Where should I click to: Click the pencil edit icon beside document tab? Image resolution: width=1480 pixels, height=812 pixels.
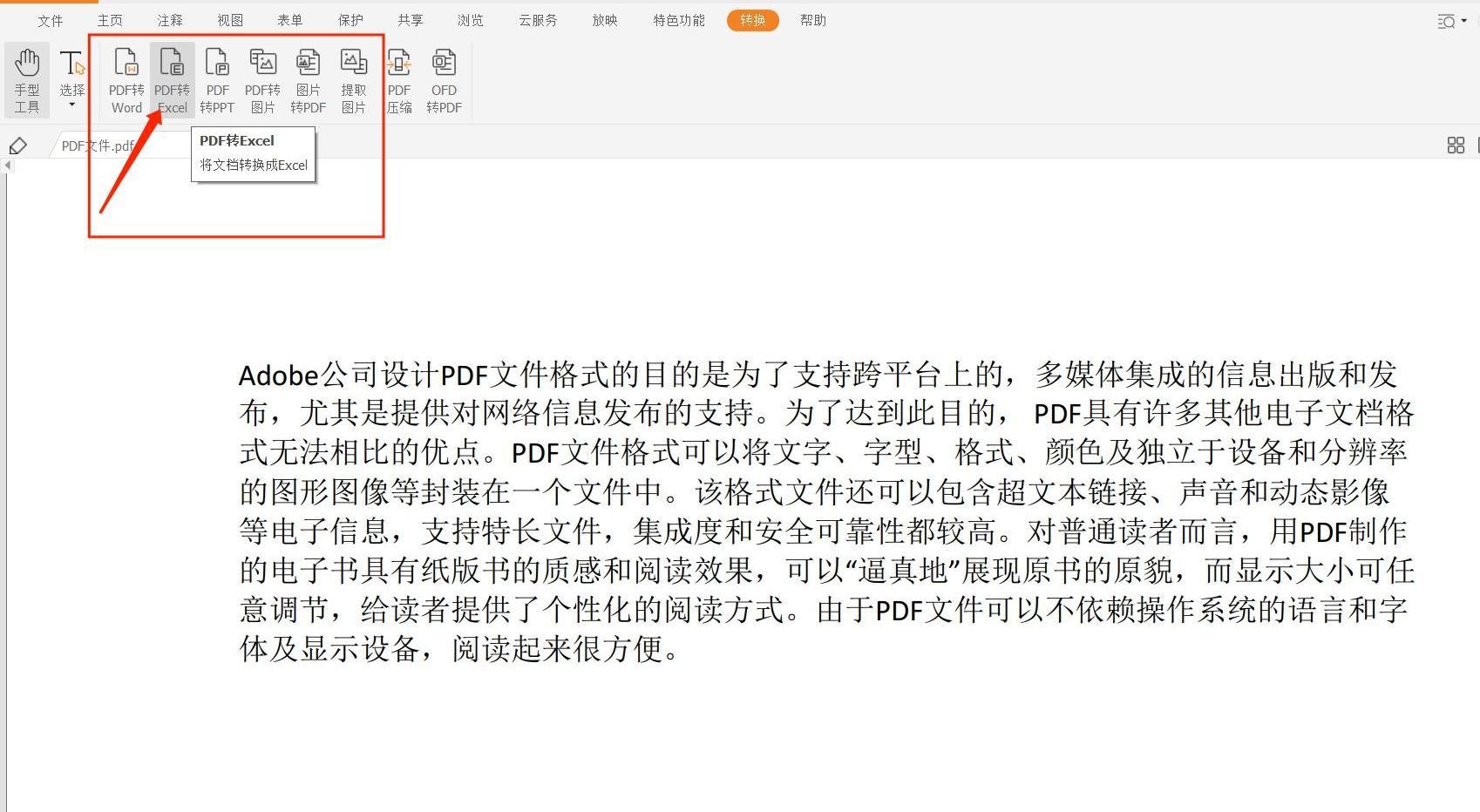coord(17,145)
